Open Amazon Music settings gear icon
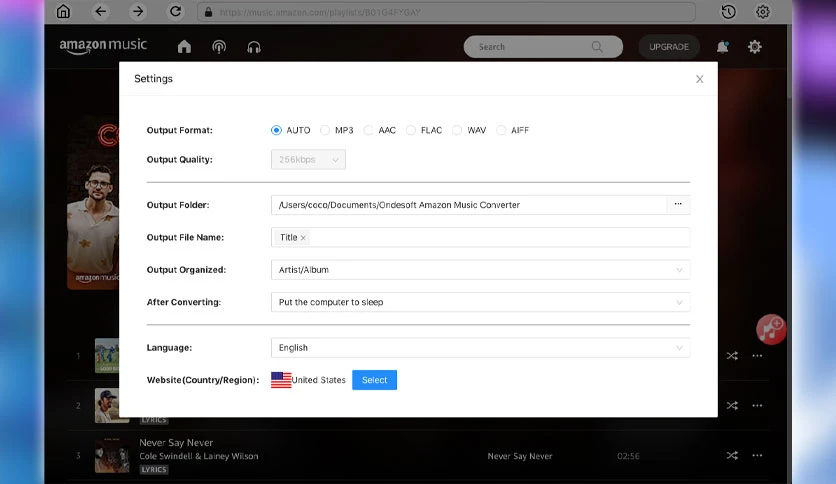 click(754, 47)
